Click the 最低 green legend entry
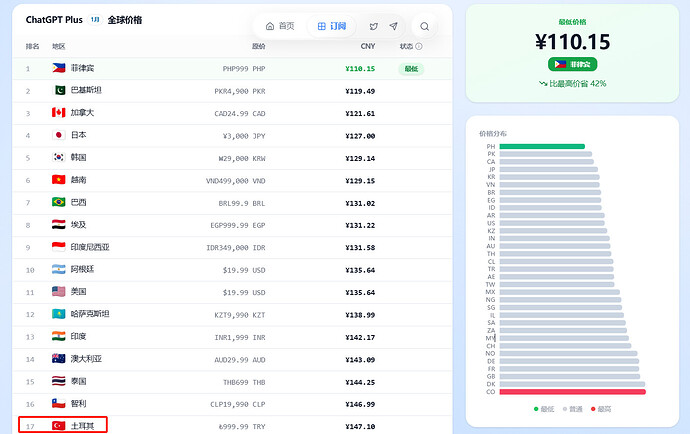The height and width of the screenshot is (434, 690). click(544, 409)
